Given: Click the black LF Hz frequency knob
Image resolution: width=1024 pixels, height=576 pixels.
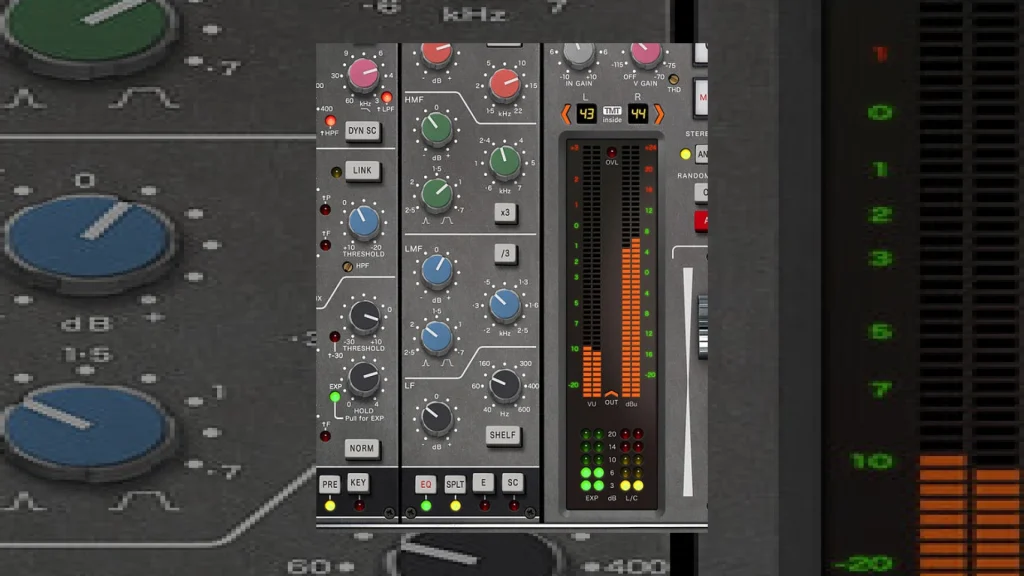Looking at the screenshot, I should 505,385.
